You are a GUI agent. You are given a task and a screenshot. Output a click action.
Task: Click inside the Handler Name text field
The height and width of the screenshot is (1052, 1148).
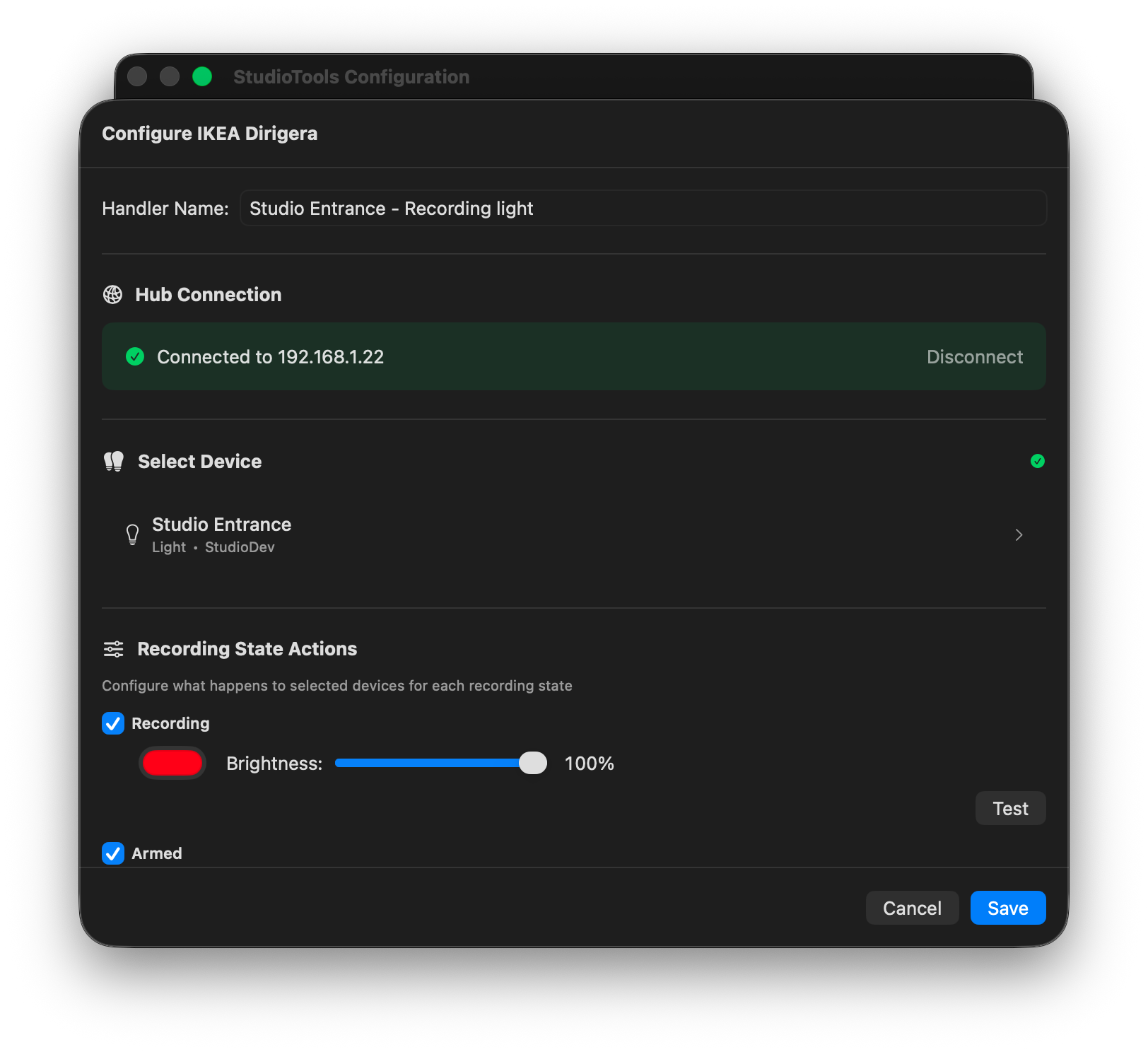tap(643, 208)
